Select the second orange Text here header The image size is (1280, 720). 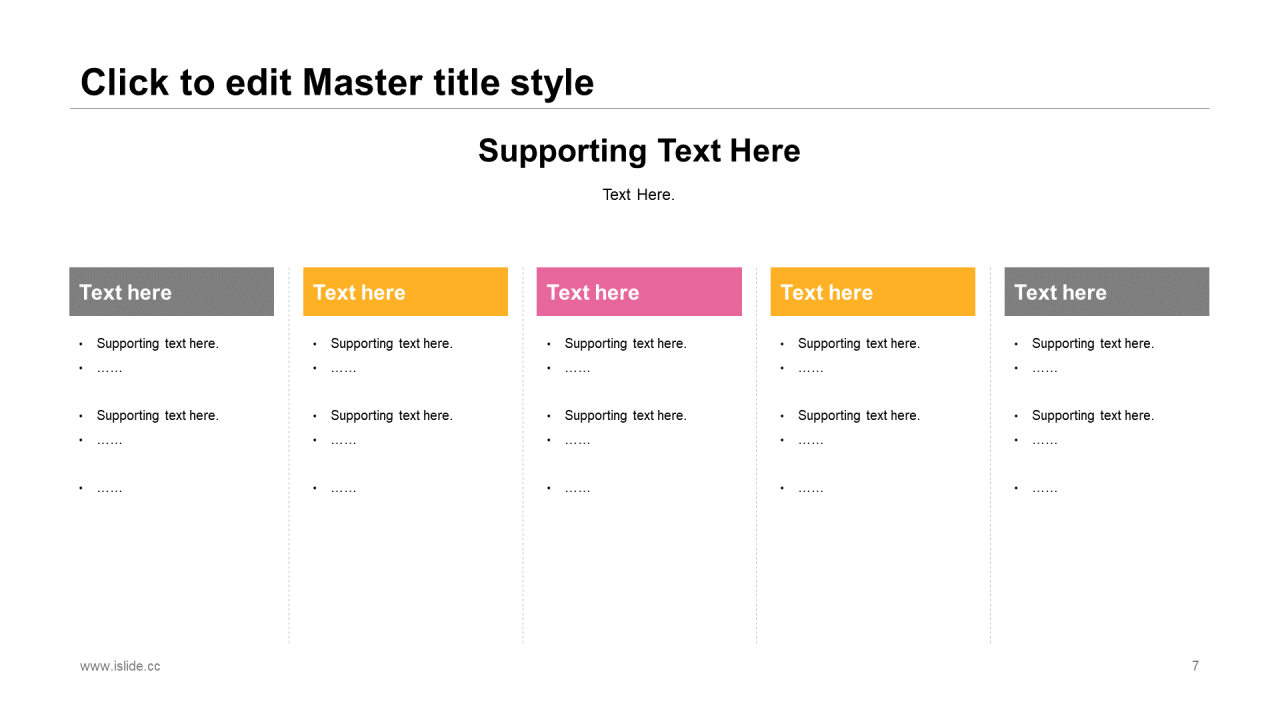coord(873,292)
